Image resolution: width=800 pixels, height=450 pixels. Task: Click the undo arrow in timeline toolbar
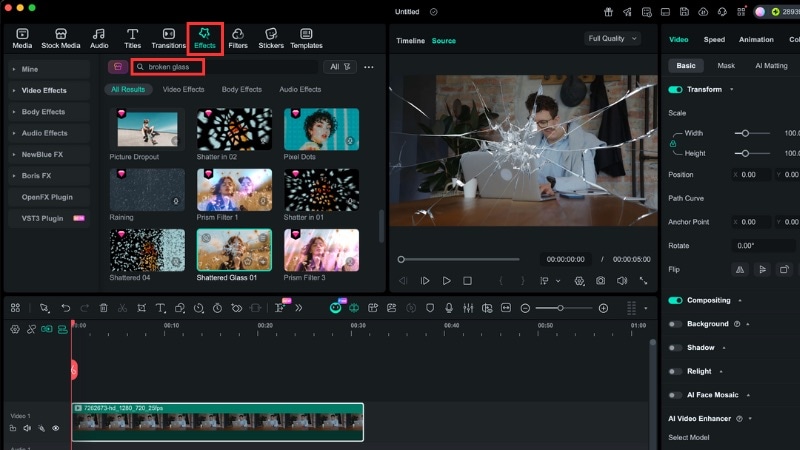[65, 308]
